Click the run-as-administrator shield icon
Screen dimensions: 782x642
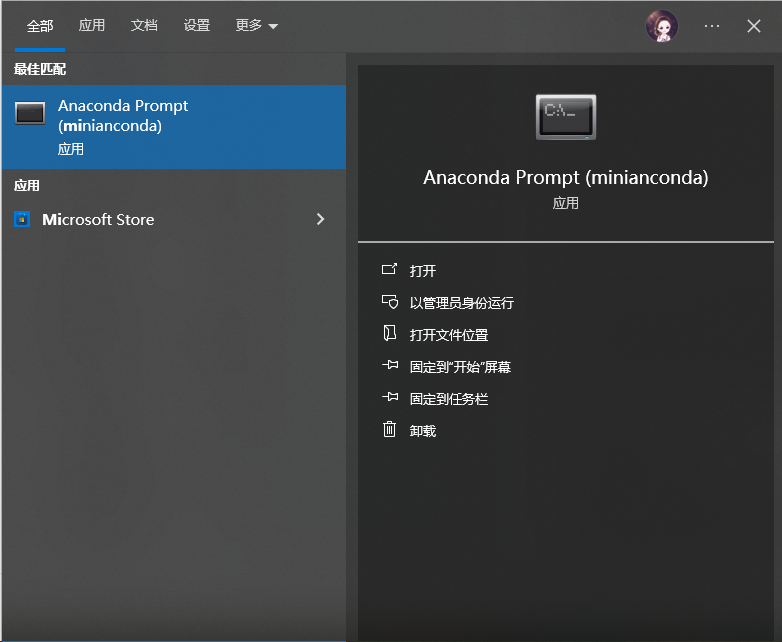390,302
